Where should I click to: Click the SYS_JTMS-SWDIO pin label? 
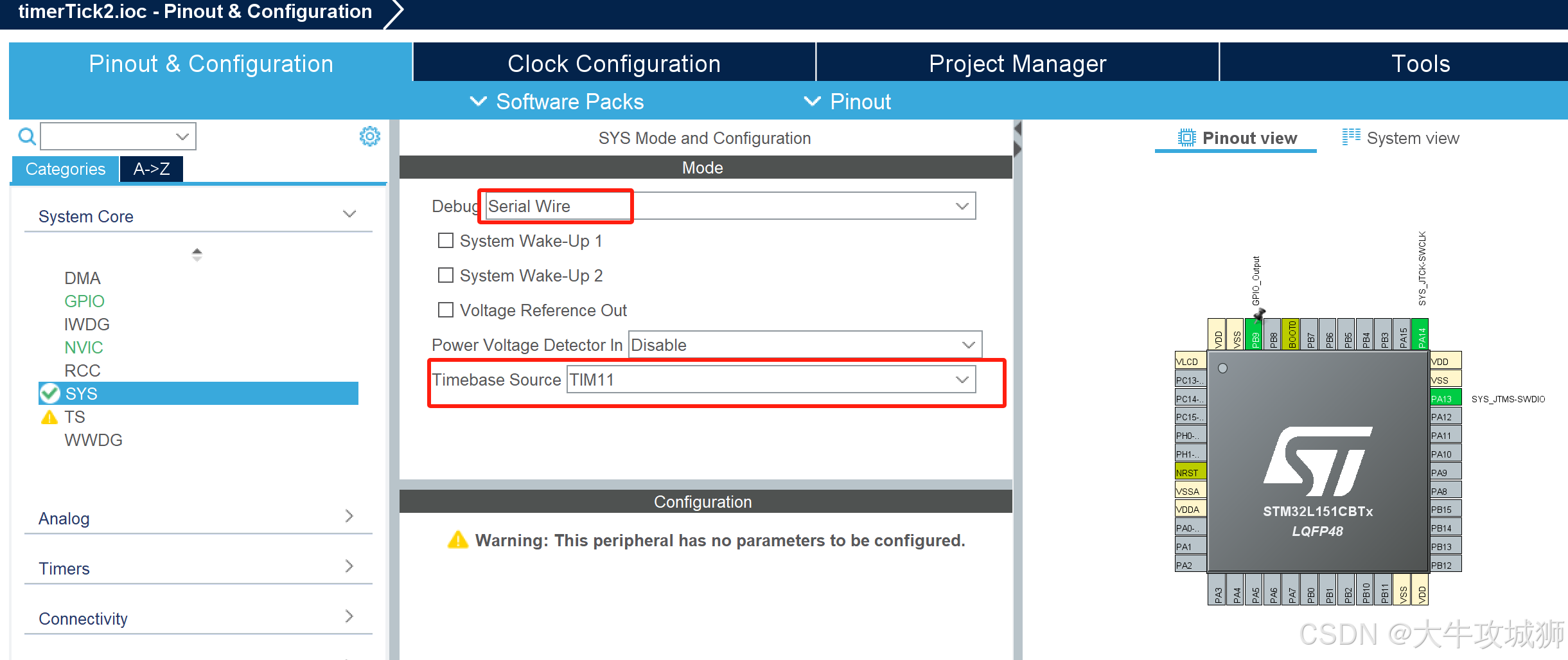(1508, 399)
